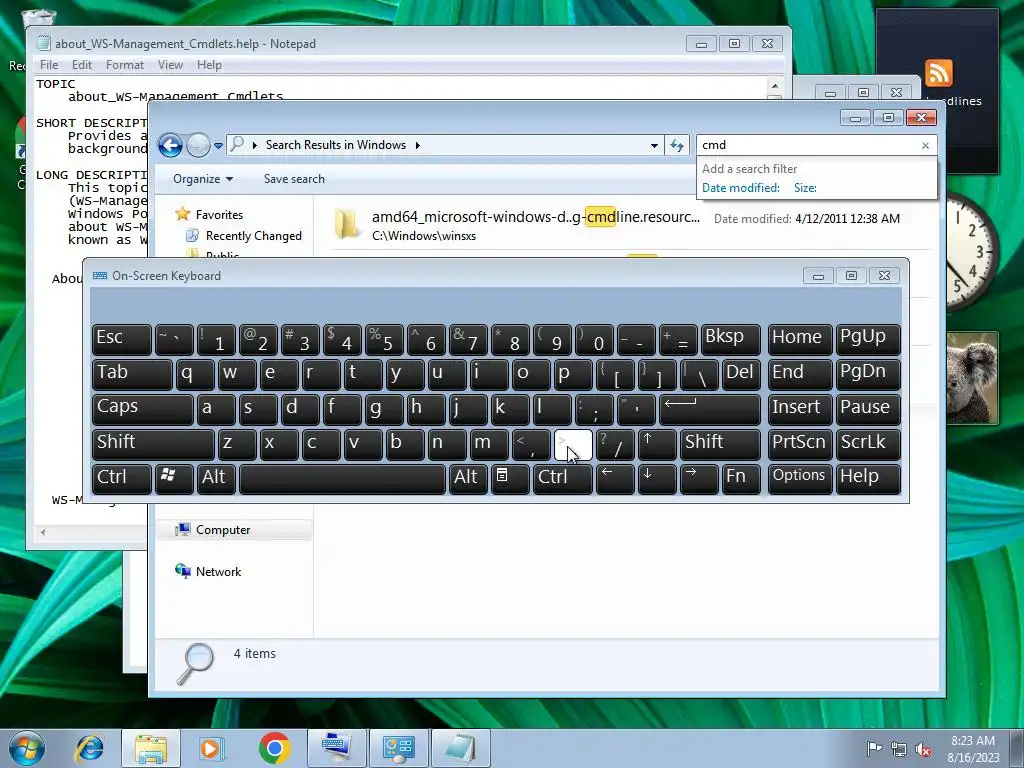Click the Windows logo key on keyboard

[x=174, y=479]
